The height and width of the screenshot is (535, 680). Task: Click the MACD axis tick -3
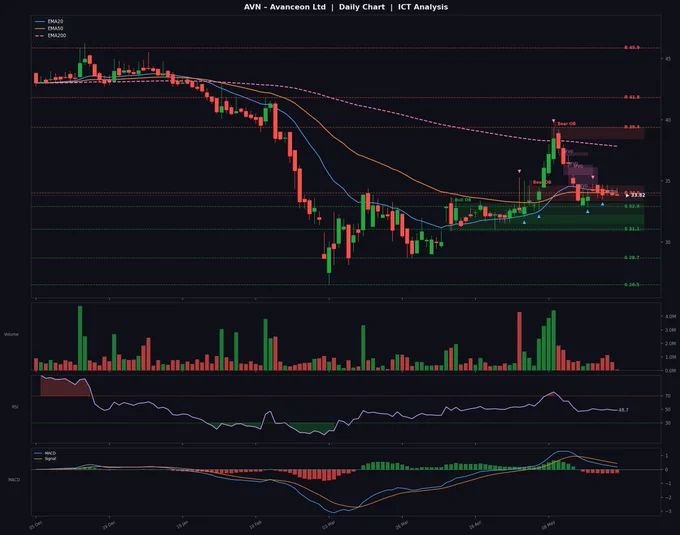(x=666, y=511)
